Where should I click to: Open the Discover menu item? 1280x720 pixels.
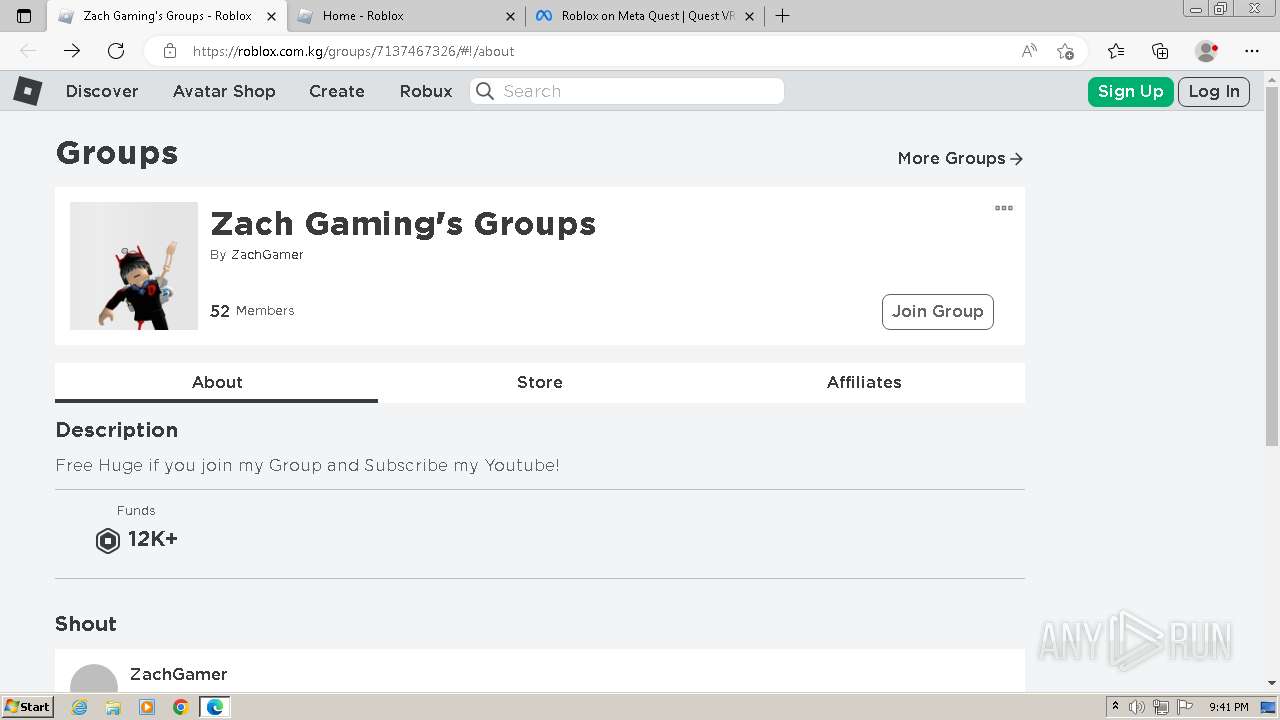[102, 91]
